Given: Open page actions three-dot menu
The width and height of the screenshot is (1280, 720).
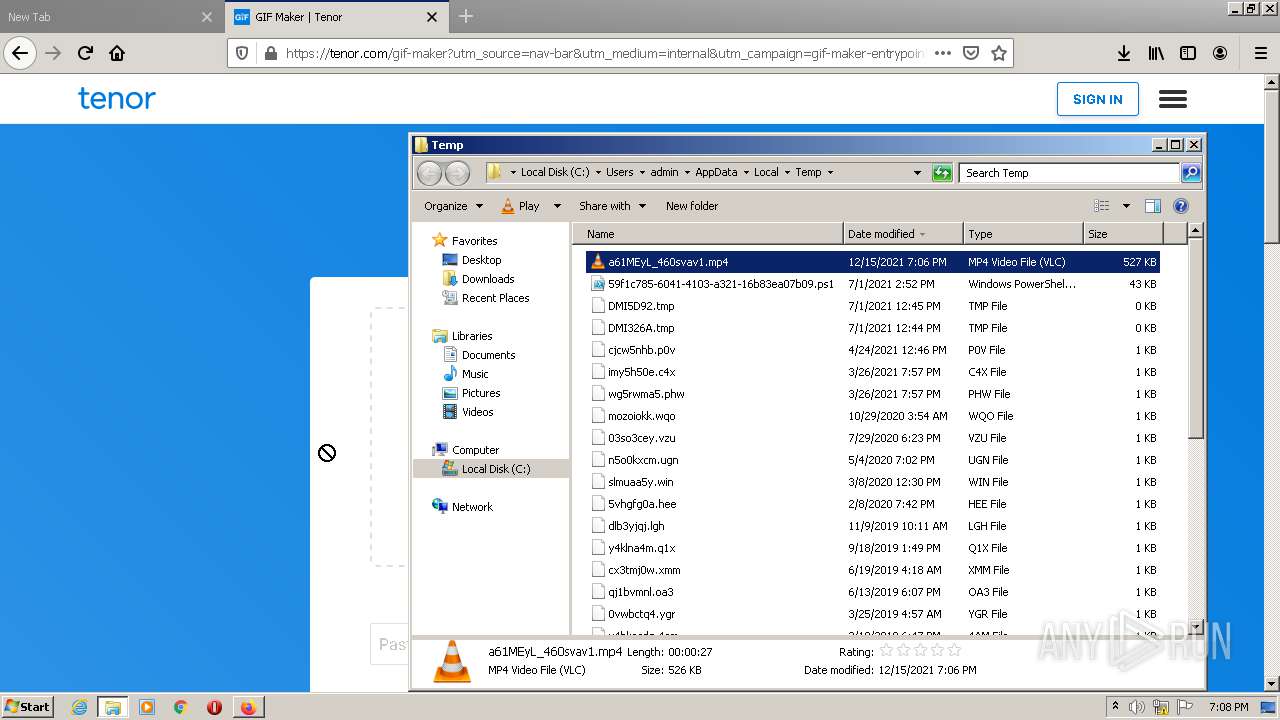Looking at the screenshot, I should click(x=942, y=53).
